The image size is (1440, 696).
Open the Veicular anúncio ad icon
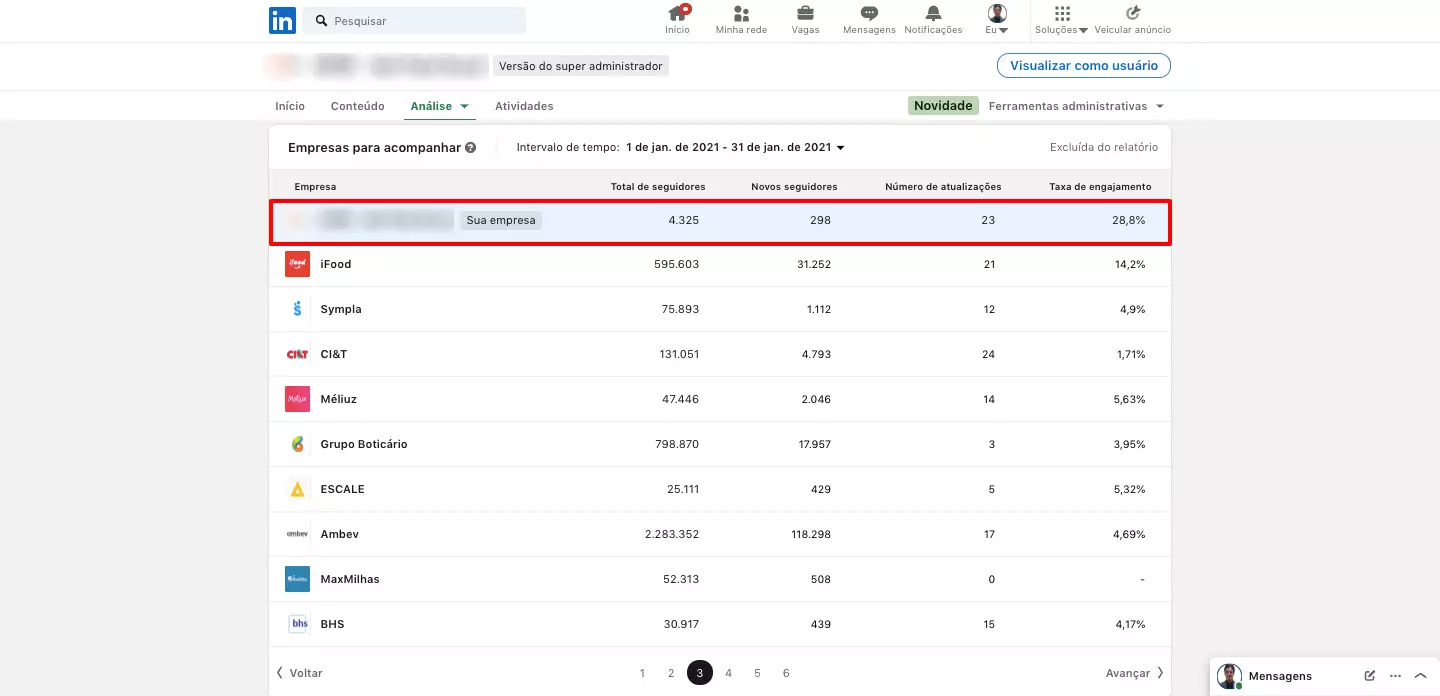click(x=1130, y=14)
